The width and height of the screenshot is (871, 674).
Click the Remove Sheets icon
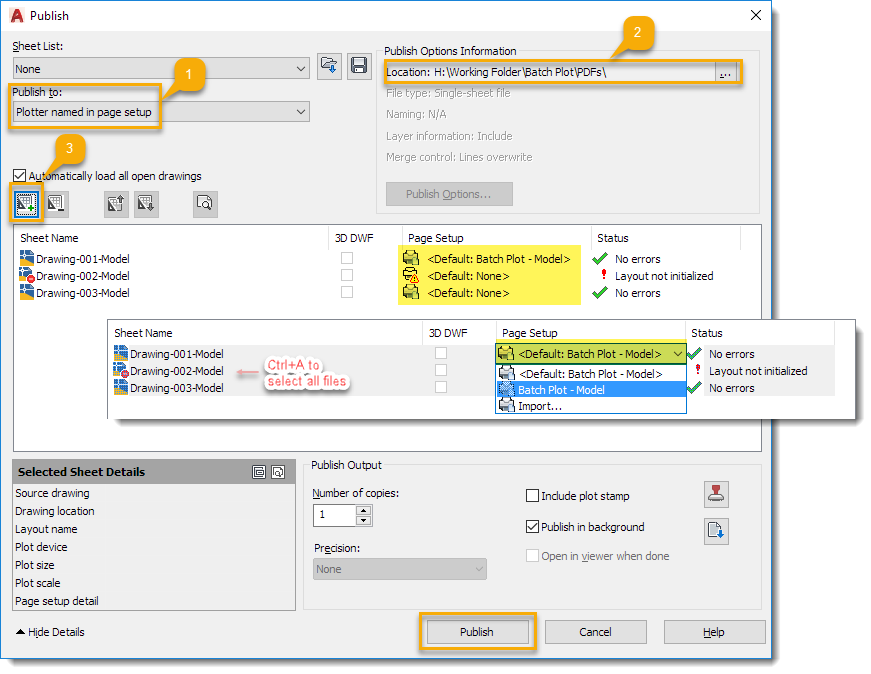tap(57, 203)
